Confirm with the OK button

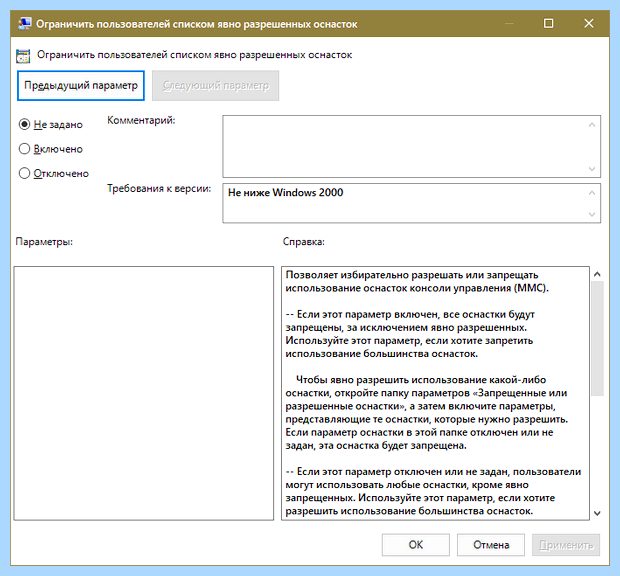(416, 545)
